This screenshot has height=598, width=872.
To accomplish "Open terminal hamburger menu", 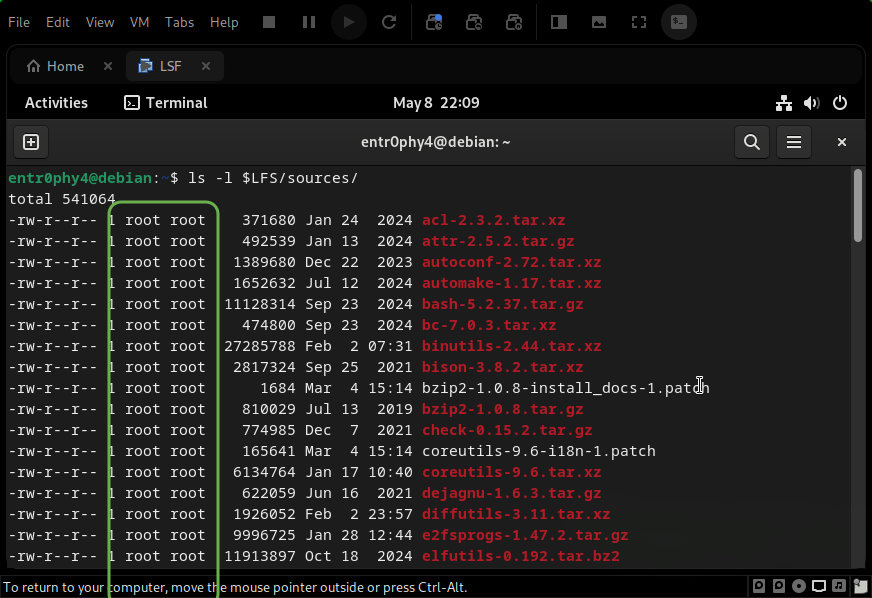I will pos(794,142).
